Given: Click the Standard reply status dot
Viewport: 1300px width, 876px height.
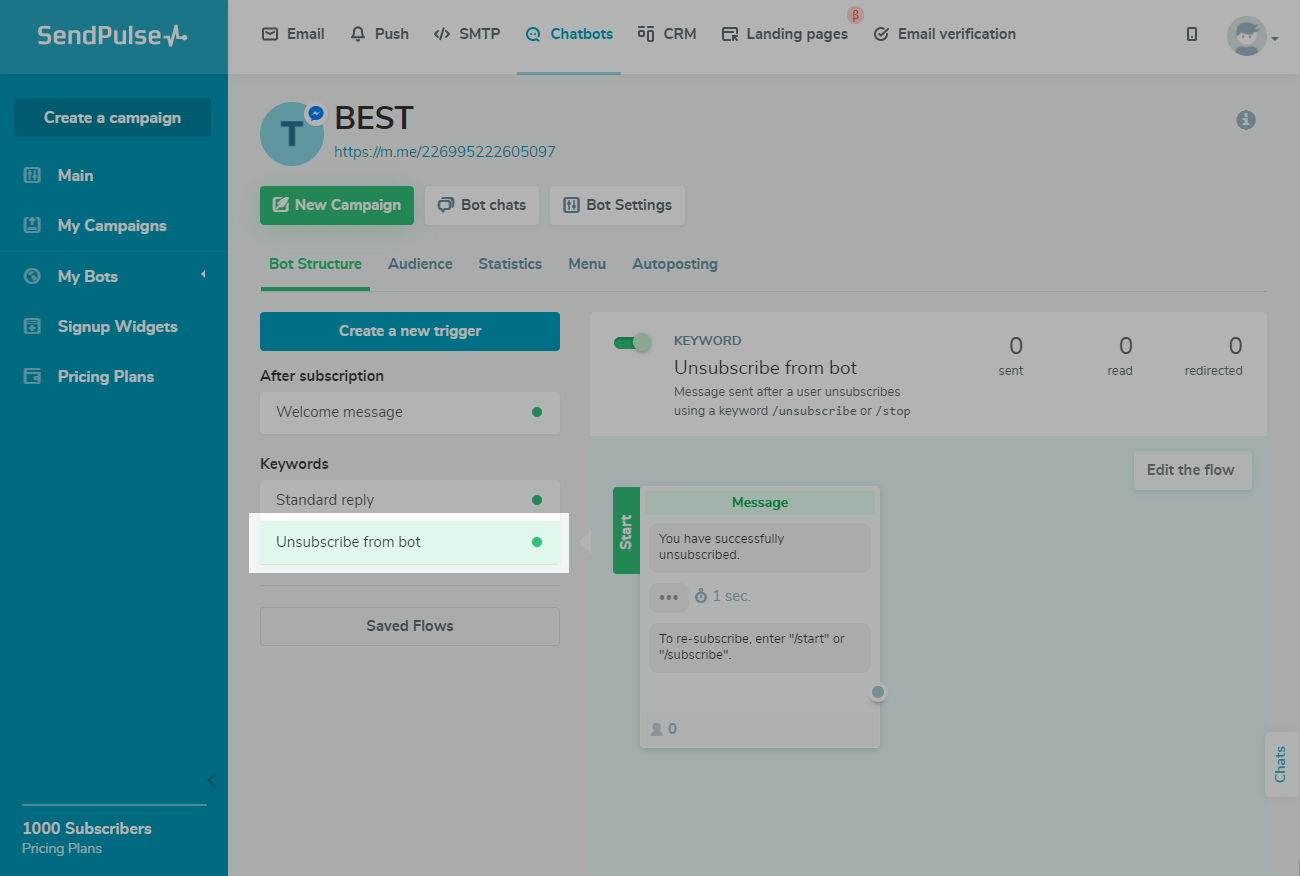Looking at the screenshot, I should pos(537,500).
